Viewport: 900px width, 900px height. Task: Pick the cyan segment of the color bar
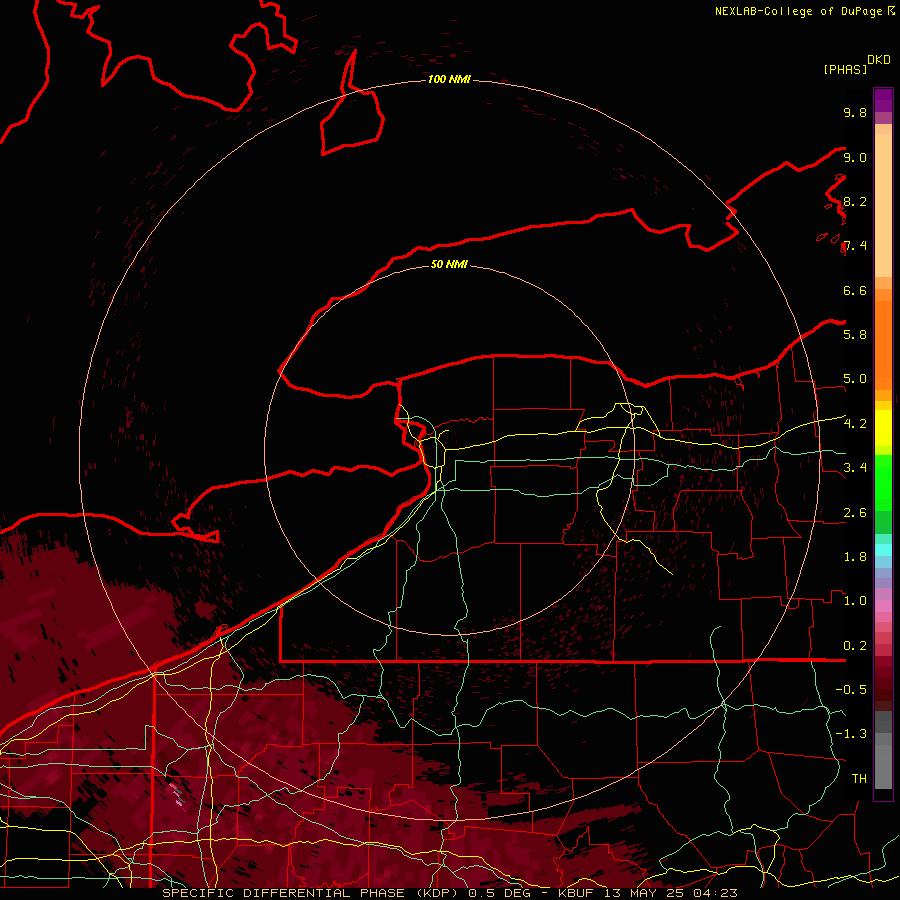pyautogui.click(x=883, y=550)
